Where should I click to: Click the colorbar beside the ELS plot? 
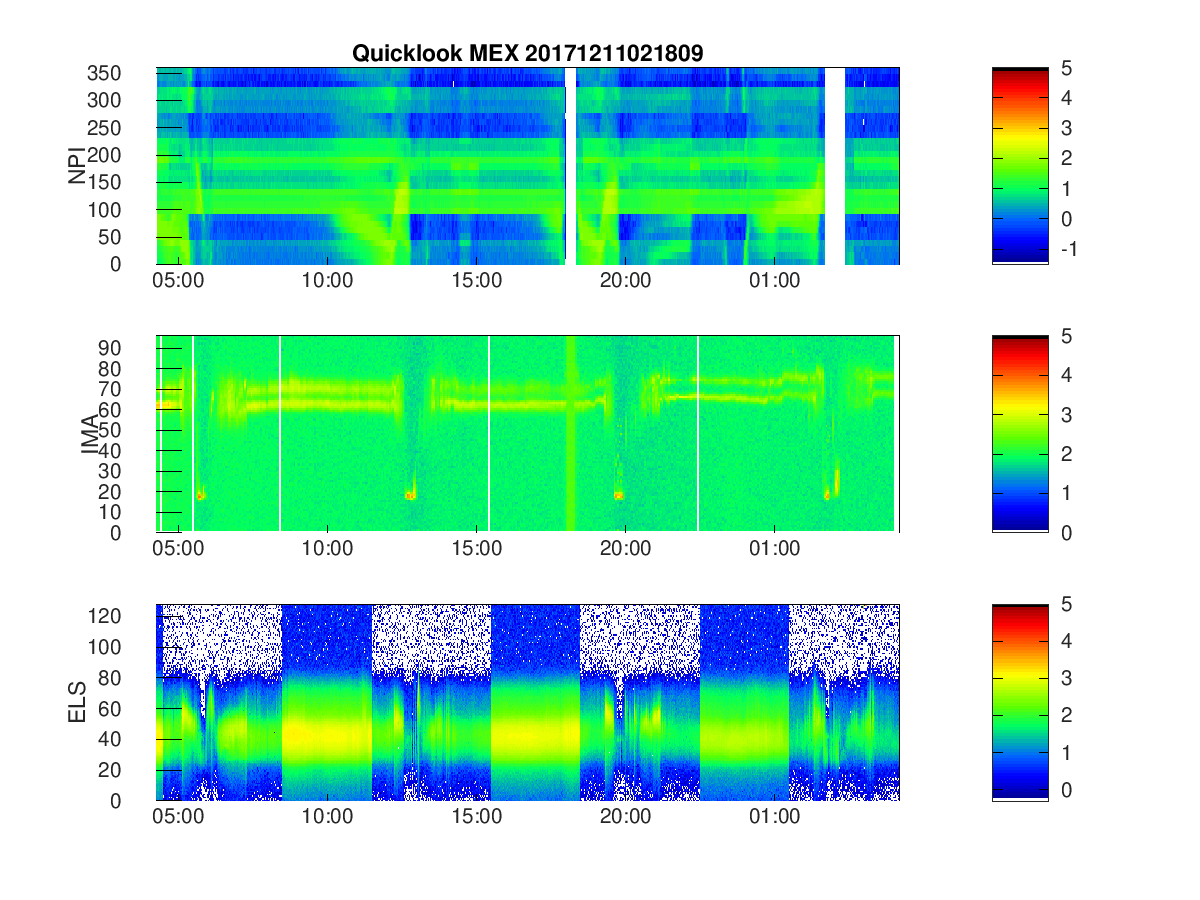(x=1020, y=702)
